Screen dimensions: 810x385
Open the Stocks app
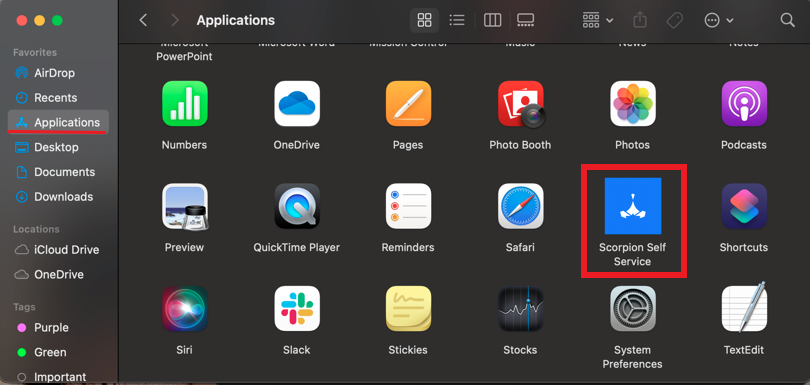point(520,309)
